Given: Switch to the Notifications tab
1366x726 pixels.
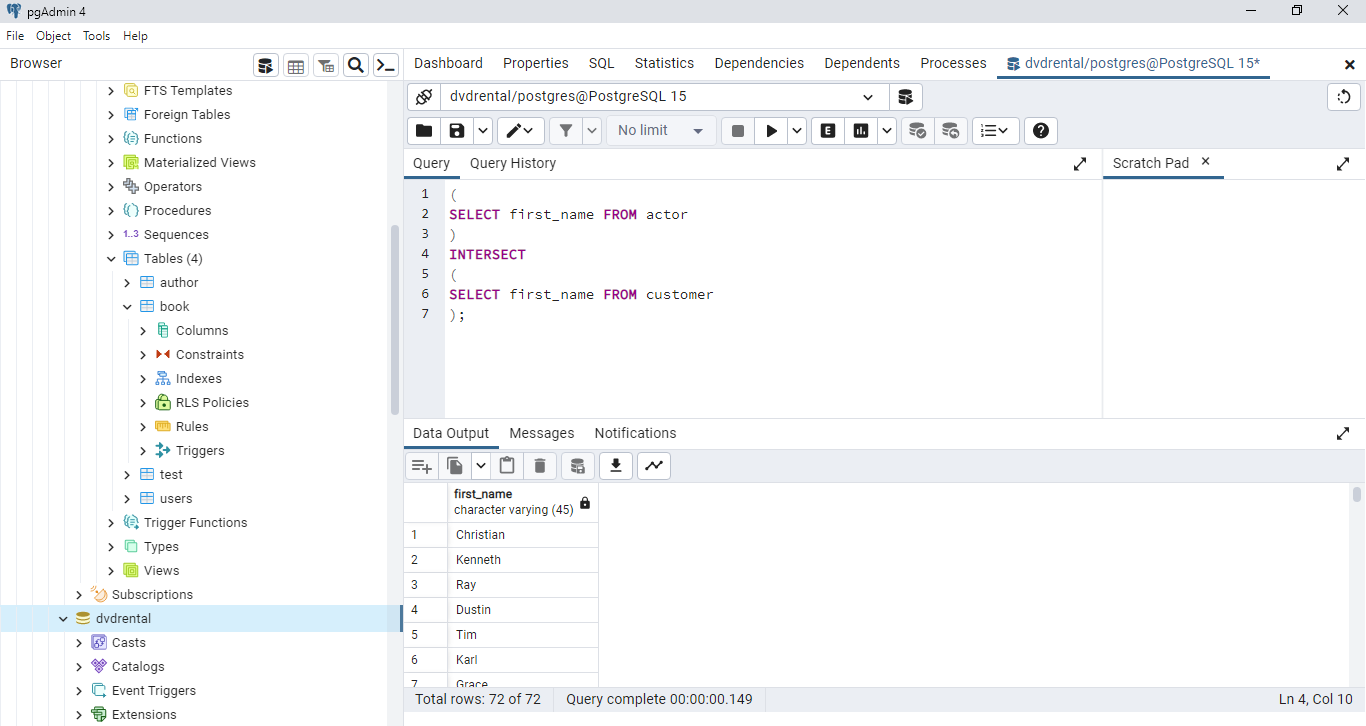Looking at the screenshot, I should (635, 433).
